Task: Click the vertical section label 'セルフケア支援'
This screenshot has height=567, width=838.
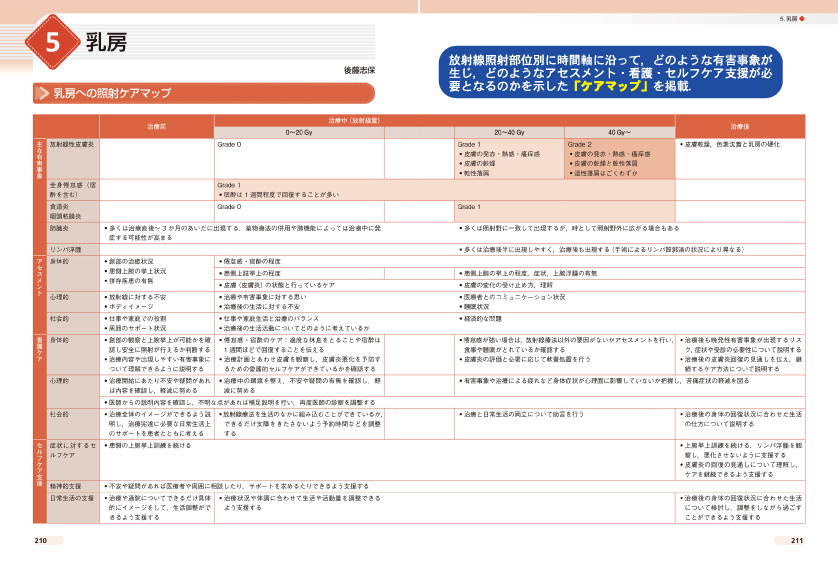Action: click(x=40, y=464)
